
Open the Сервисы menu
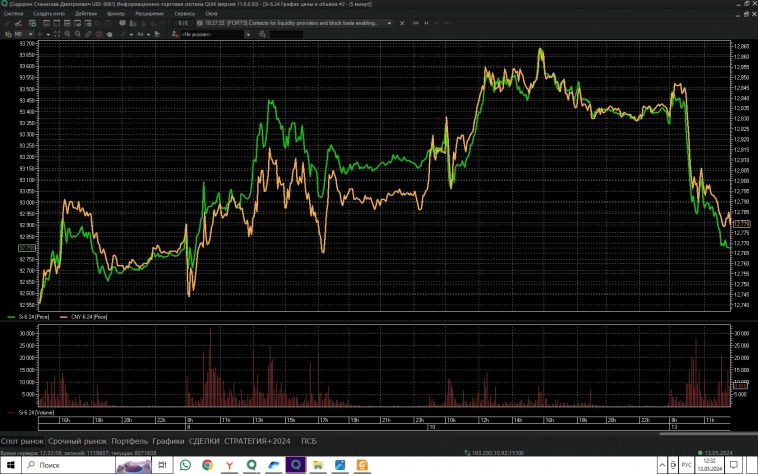tap(184, 14)
